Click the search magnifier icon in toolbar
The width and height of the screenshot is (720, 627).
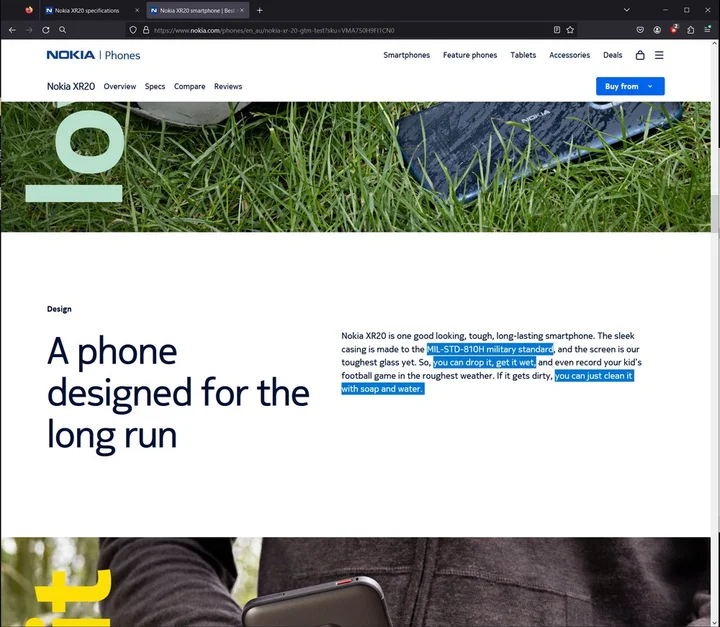[62, 30]
